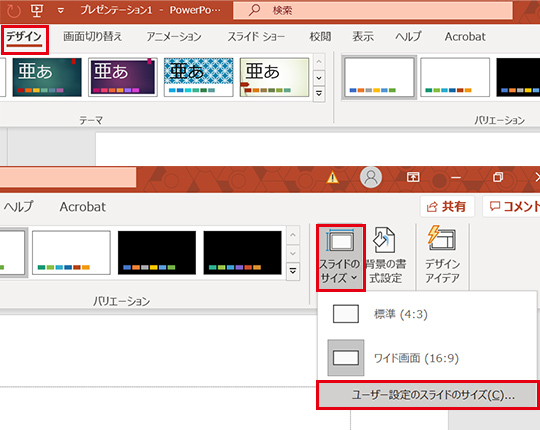Image resolution: width=540 pixels, height=430 pixels.
Task: Click the search box (検索) in title bar
Action: pyautogui.click(x=373, y=10)
